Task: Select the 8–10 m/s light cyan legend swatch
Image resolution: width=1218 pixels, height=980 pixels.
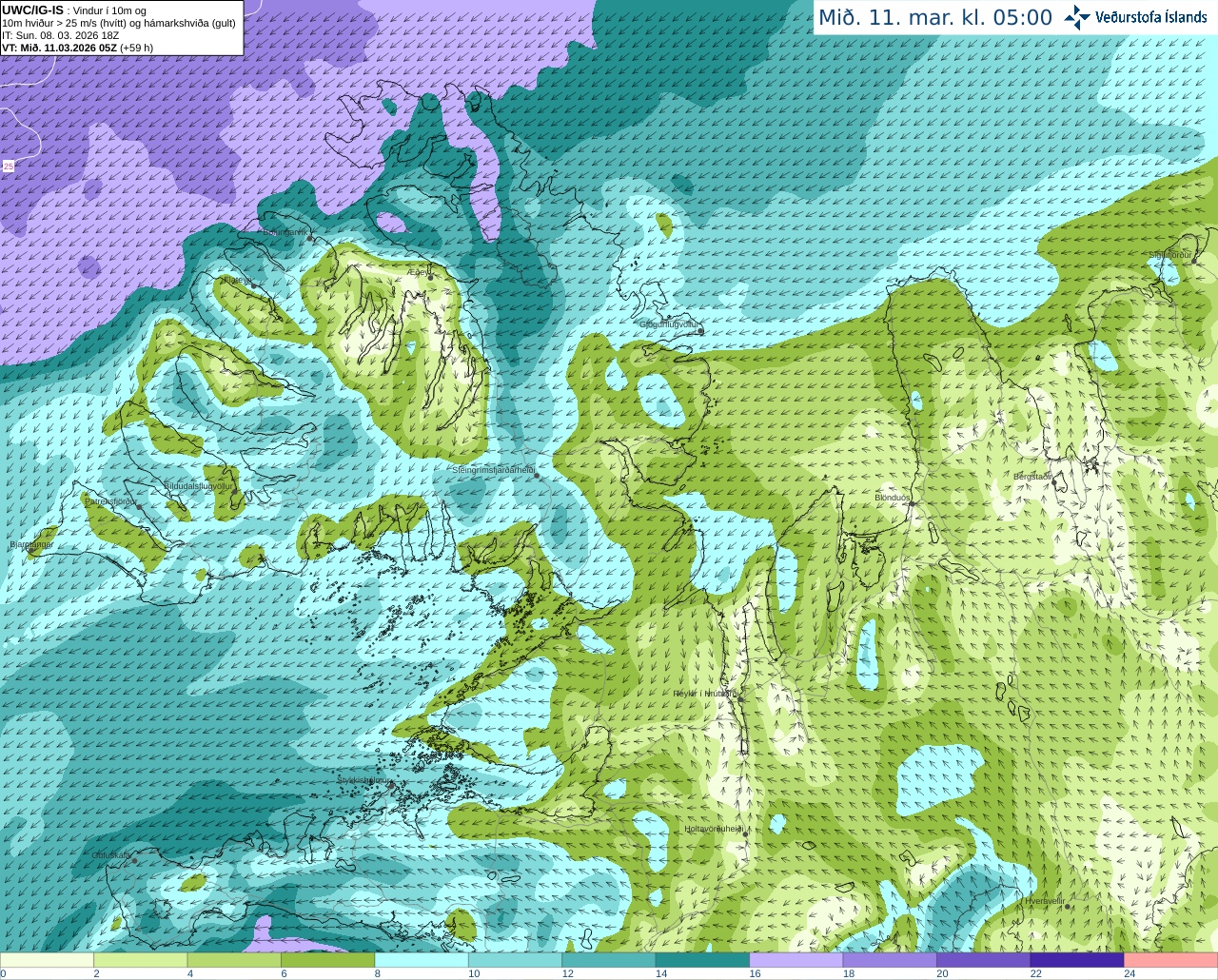Action: click(x=422, y=960)
